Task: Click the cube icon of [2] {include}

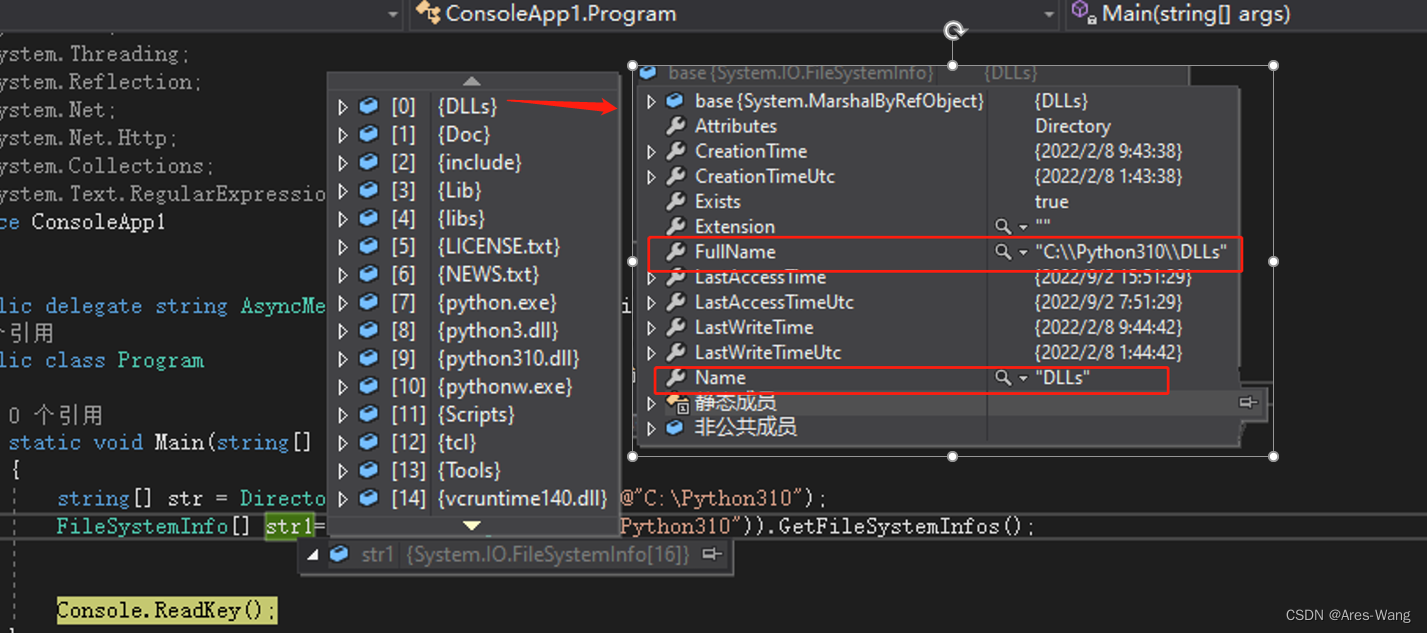Action: [369, 162]
